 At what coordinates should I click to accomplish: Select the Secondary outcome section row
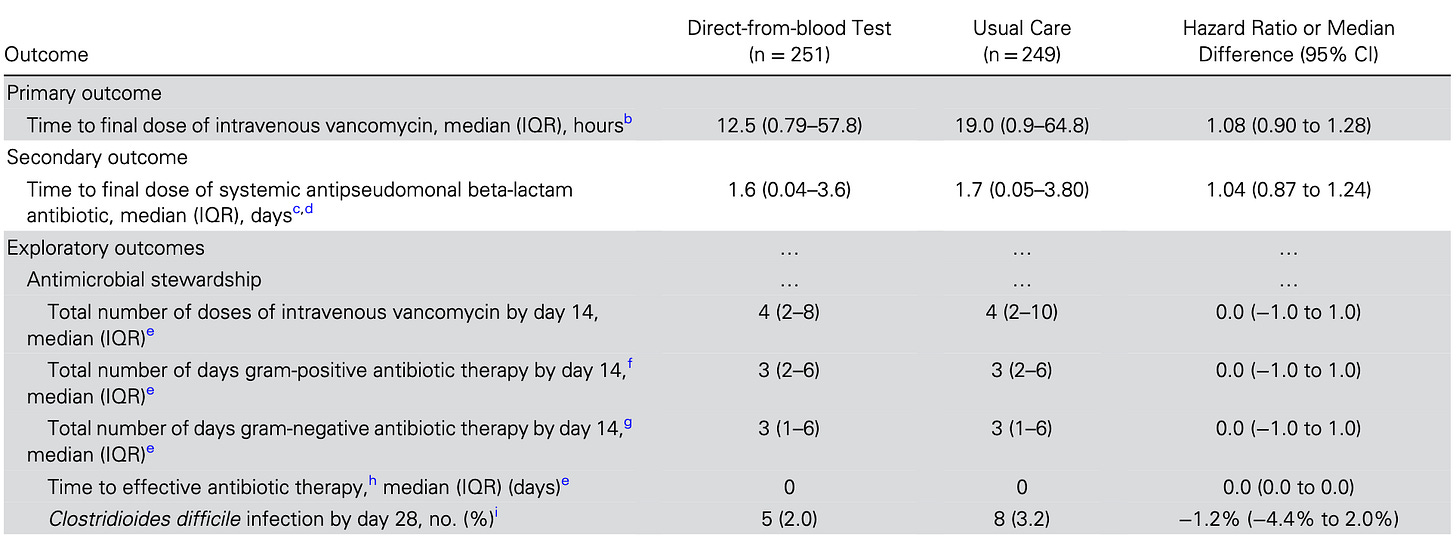pyautogui.click(x=727, y=157)
